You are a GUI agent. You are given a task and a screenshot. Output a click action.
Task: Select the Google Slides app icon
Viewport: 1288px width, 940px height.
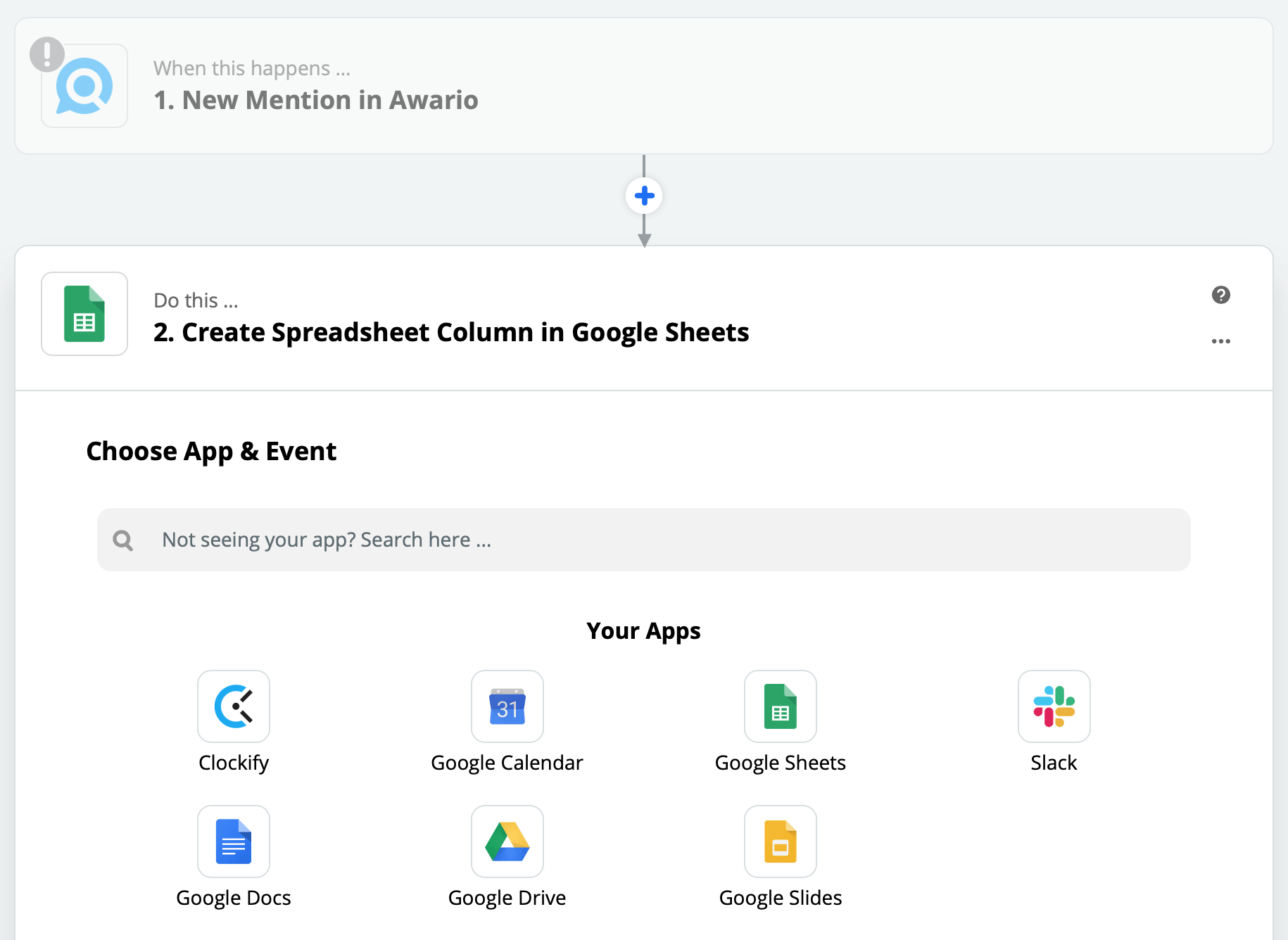[781, 841]
